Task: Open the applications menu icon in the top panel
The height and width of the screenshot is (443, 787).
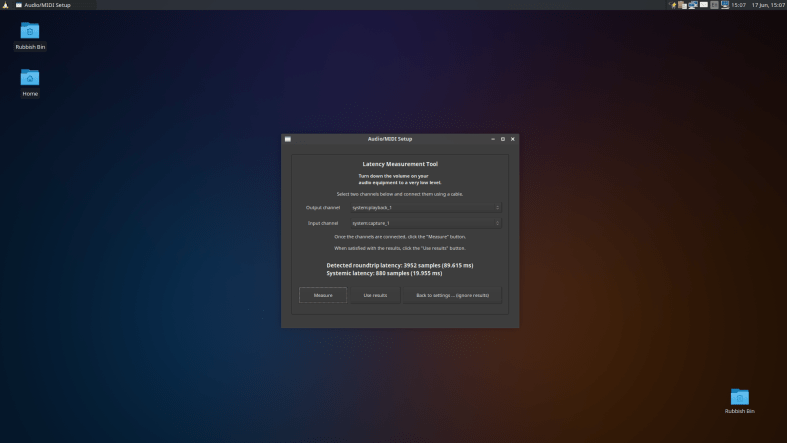Action: 6,5
